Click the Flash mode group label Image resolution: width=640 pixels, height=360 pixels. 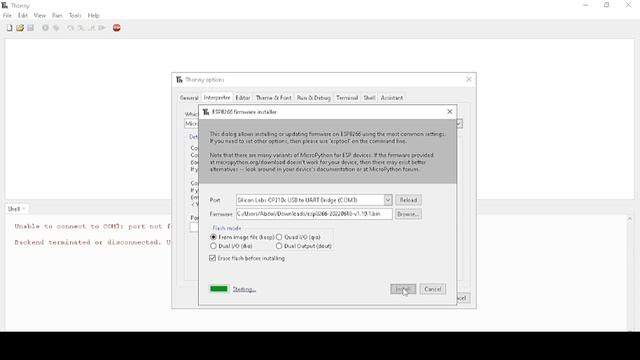[227, 228]
